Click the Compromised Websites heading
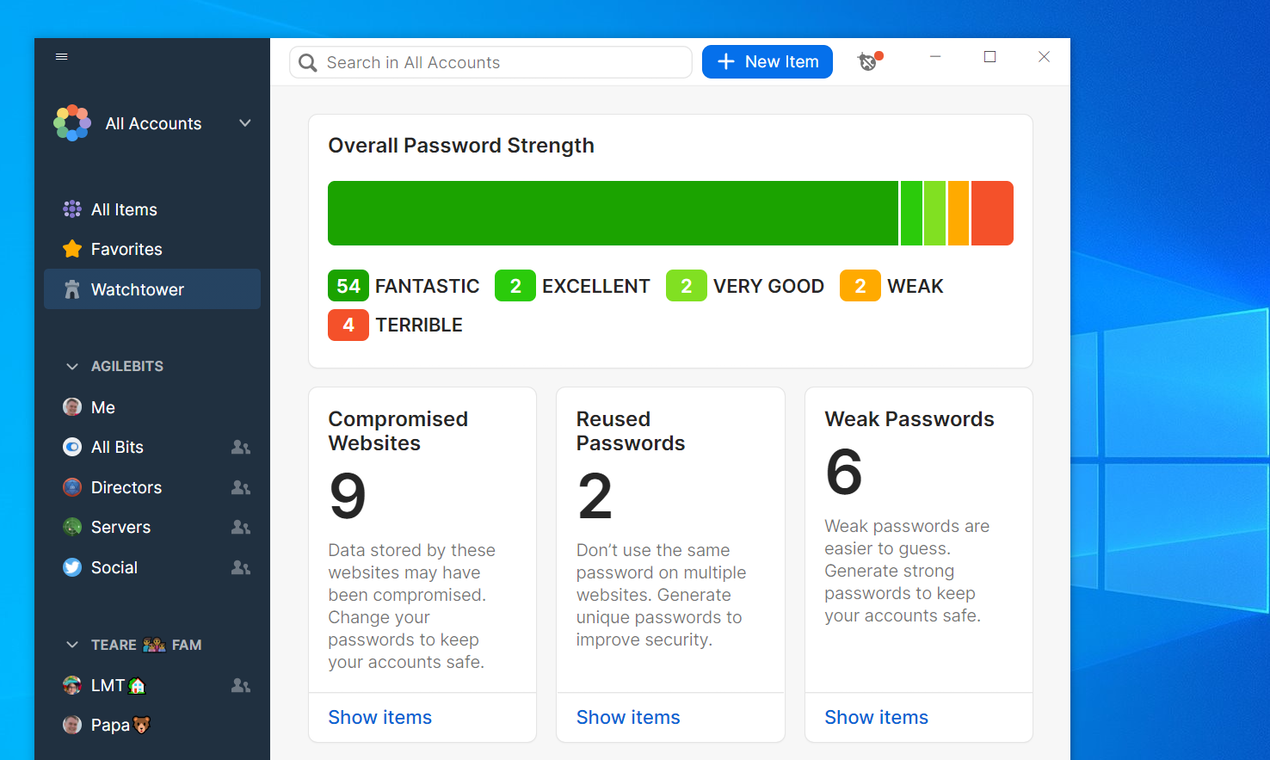 (x=398, y=431)
